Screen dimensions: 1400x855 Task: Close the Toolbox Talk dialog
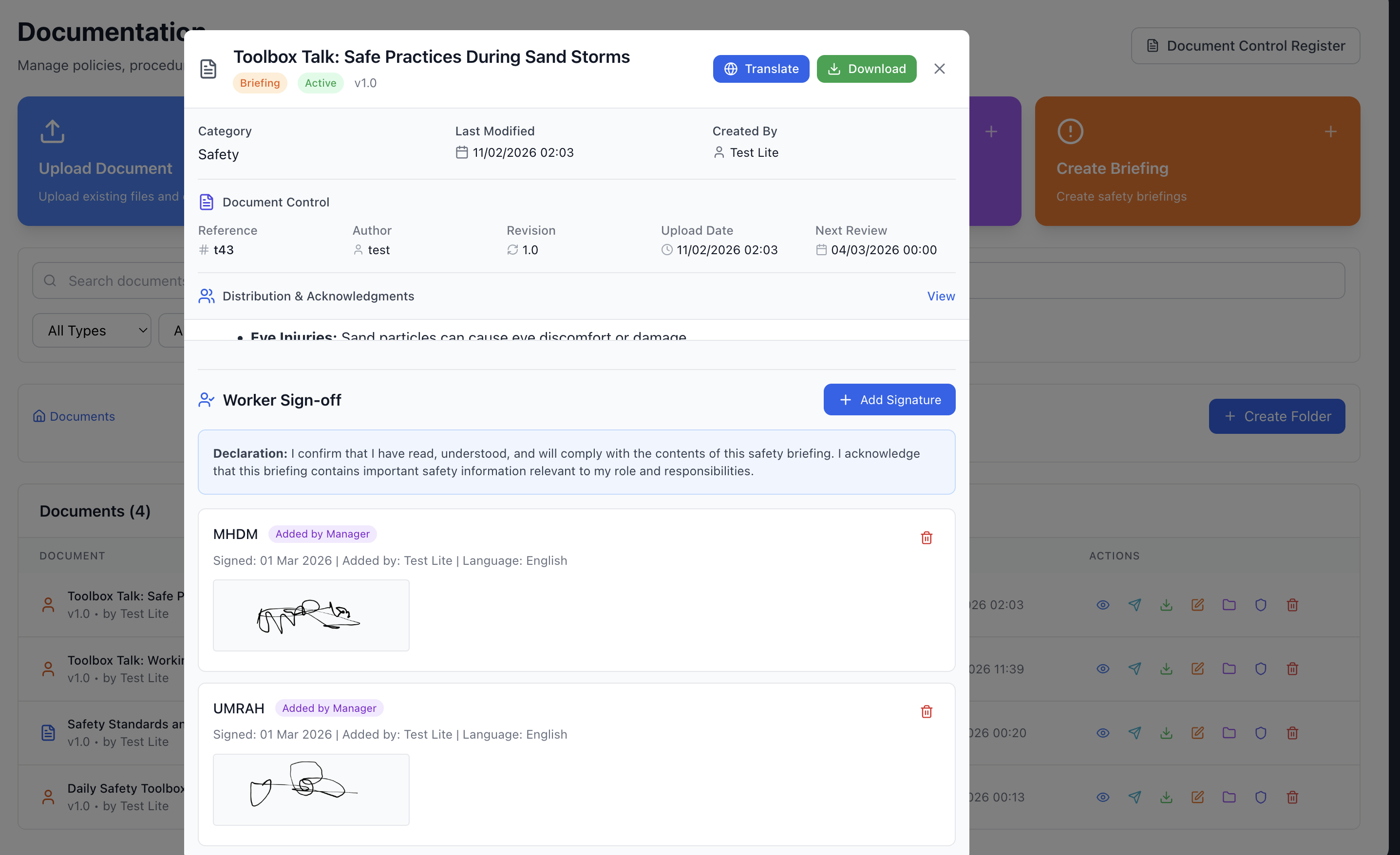(x=939, y=69)
